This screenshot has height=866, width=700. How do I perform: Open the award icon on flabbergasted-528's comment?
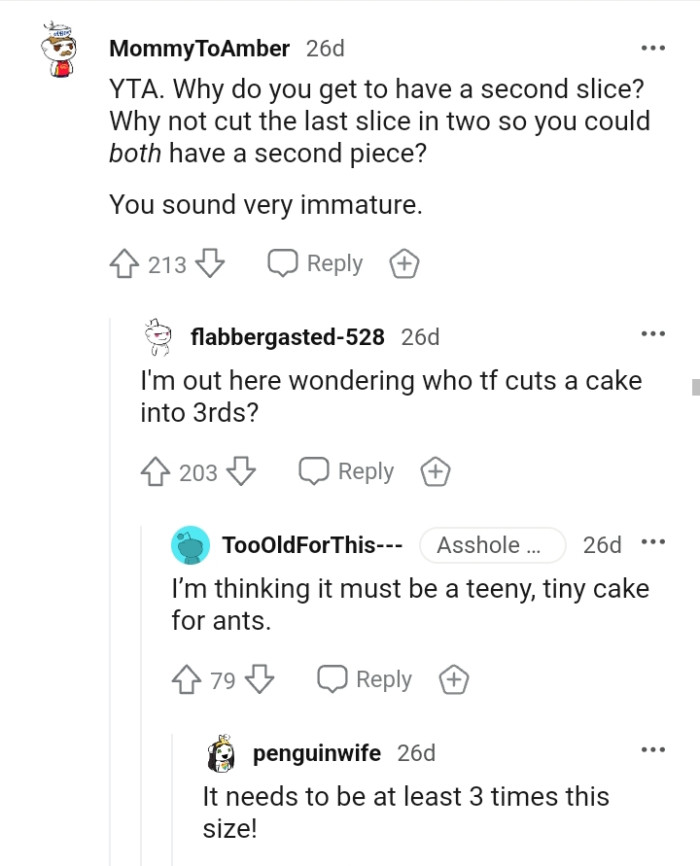pos(435,471)
